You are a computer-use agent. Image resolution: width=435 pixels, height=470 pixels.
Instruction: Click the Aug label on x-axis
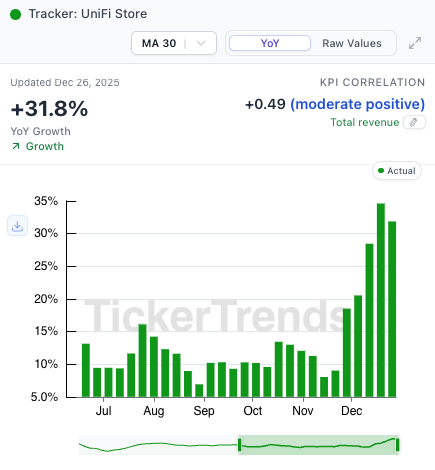point(154,411)
